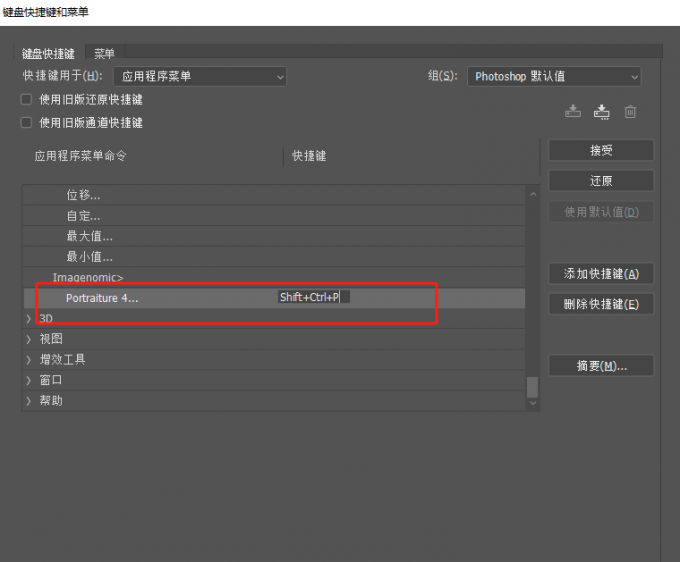The image size is (680, 562).
Task: Click the 使用默认值(D) button
Action: pos(601,212)
